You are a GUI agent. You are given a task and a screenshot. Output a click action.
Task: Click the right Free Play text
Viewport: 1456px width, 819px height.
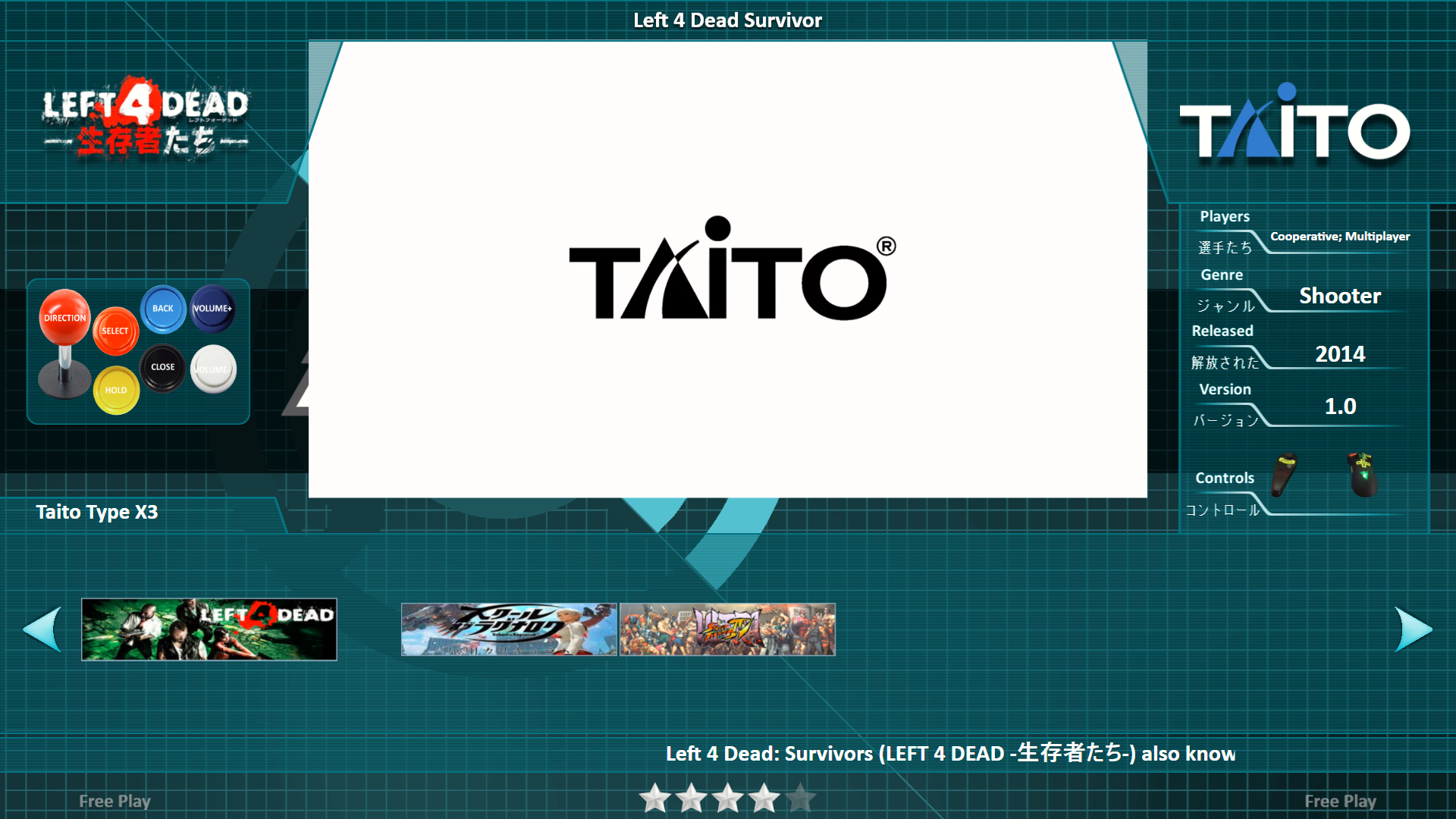click(x=1340, y=802)
